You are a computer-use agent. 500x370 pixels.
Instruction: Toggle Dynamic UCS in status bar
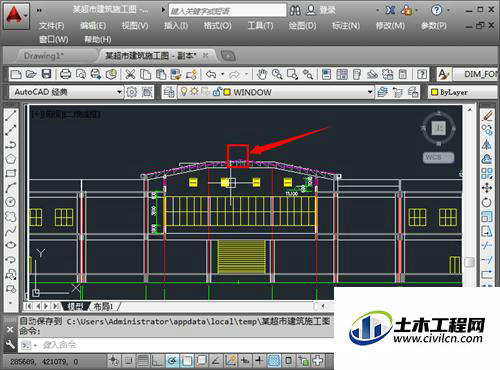tap(230, 361)
